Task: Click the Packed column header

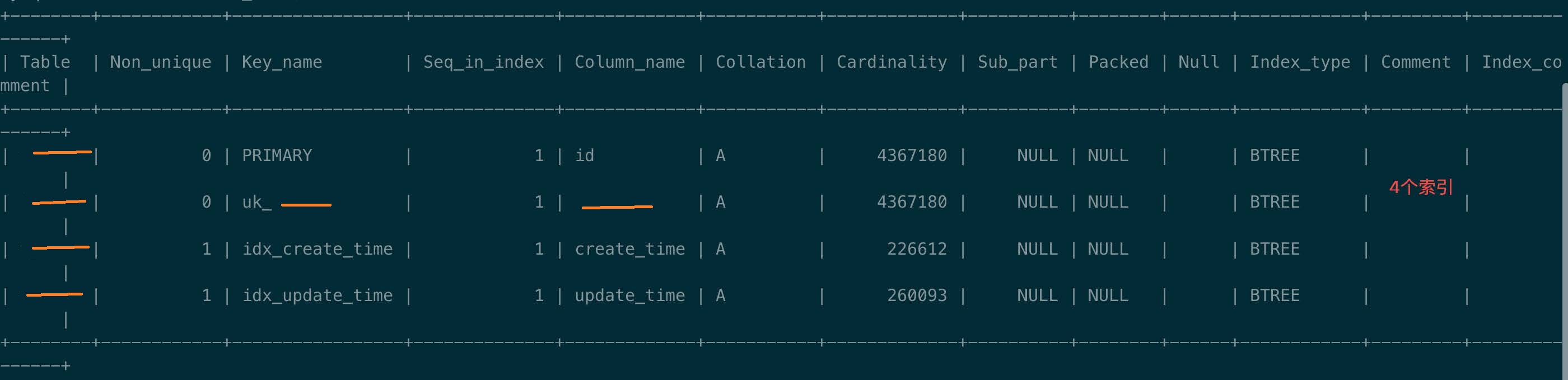Action: pyautogui.click(x=1118, y=62)
